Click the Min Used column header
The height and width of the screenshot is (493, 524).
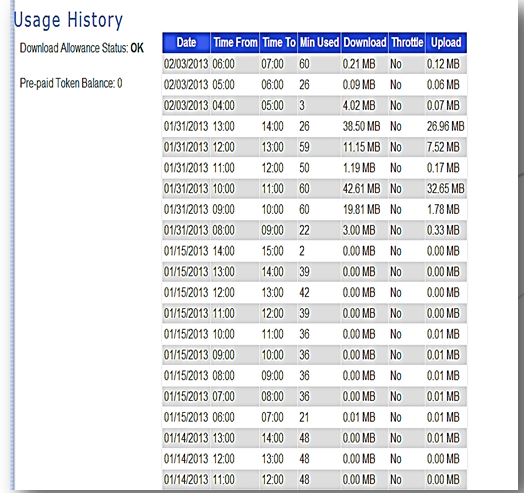coord(319,42)
